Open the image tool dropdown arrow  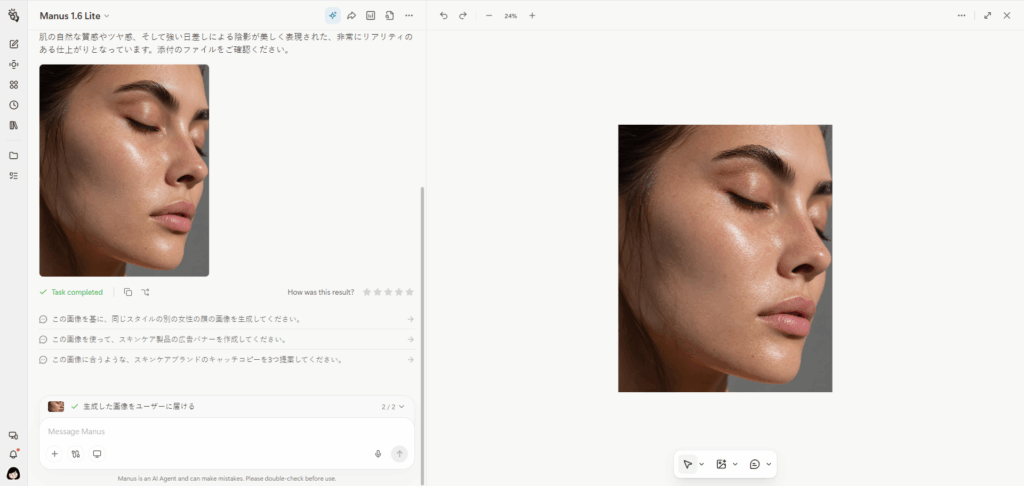[735, 464]
